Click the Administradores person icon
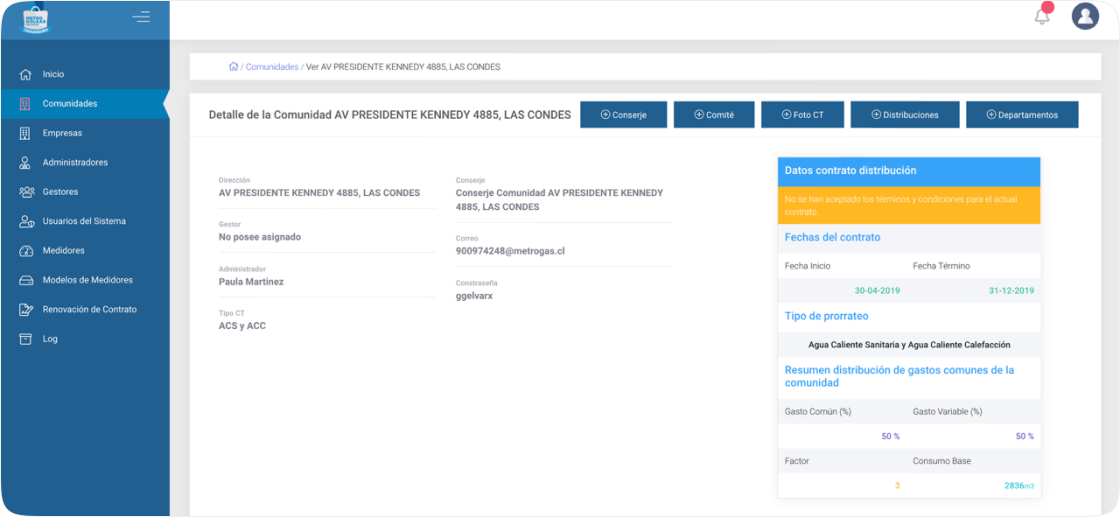 pyautogui.click(x=26, y=163)
